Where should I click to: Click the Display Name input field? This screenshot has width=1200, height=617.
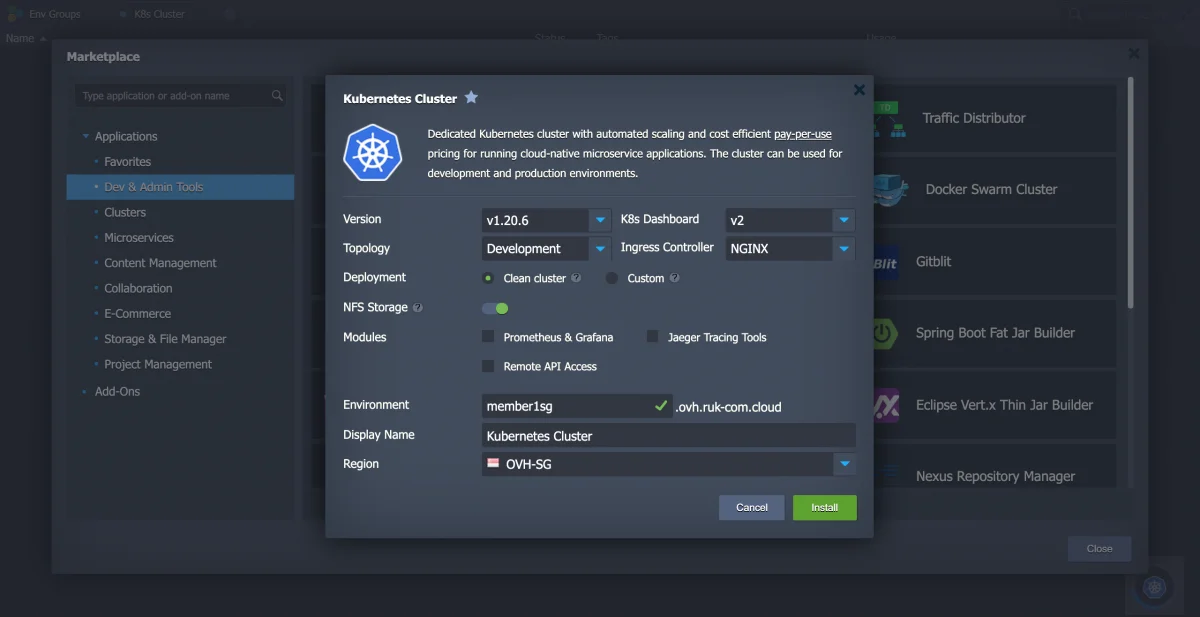click(x=668, y=435)
